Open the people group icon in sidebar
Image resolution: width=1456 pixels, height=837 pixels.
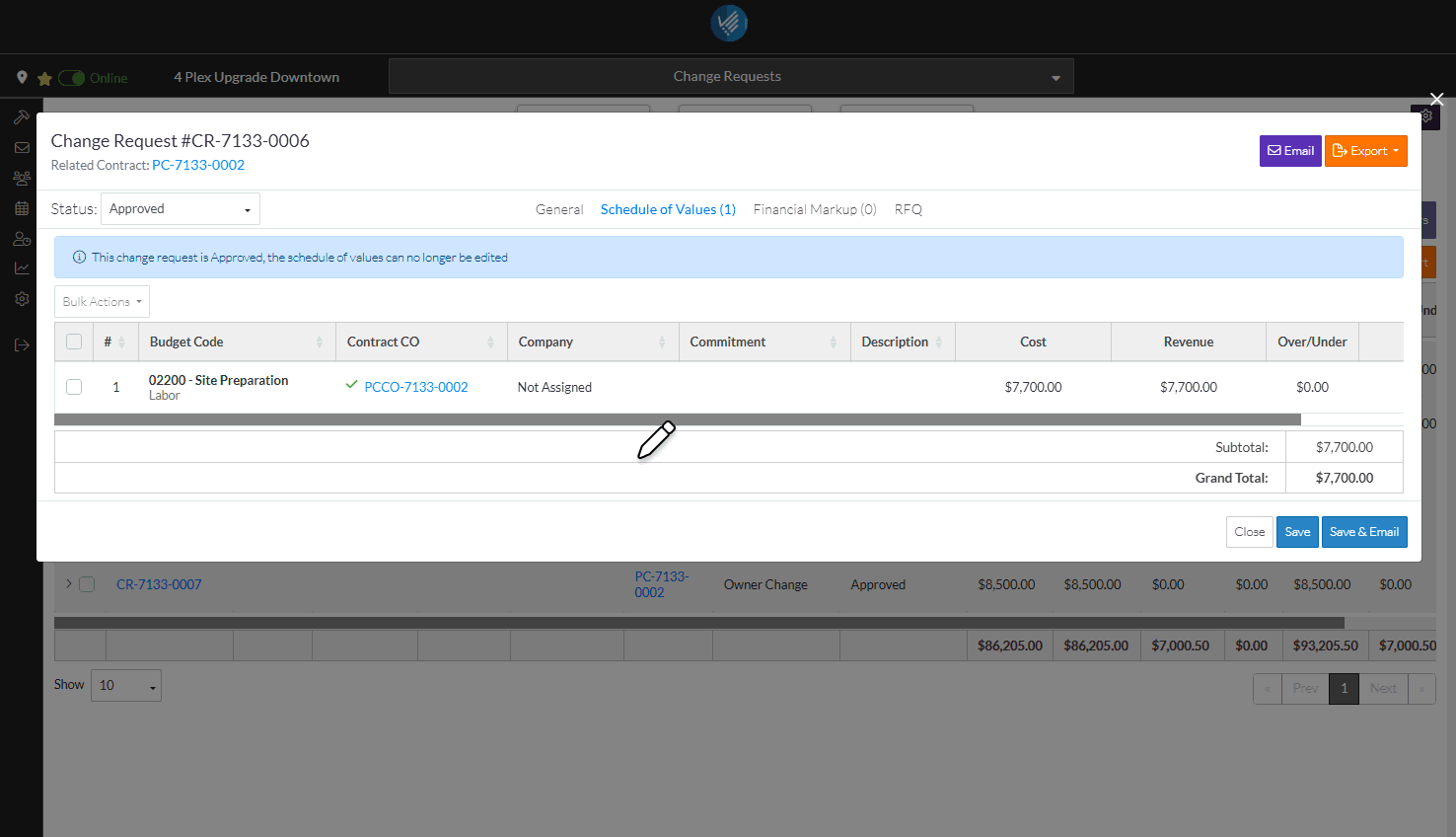(22, 179)
